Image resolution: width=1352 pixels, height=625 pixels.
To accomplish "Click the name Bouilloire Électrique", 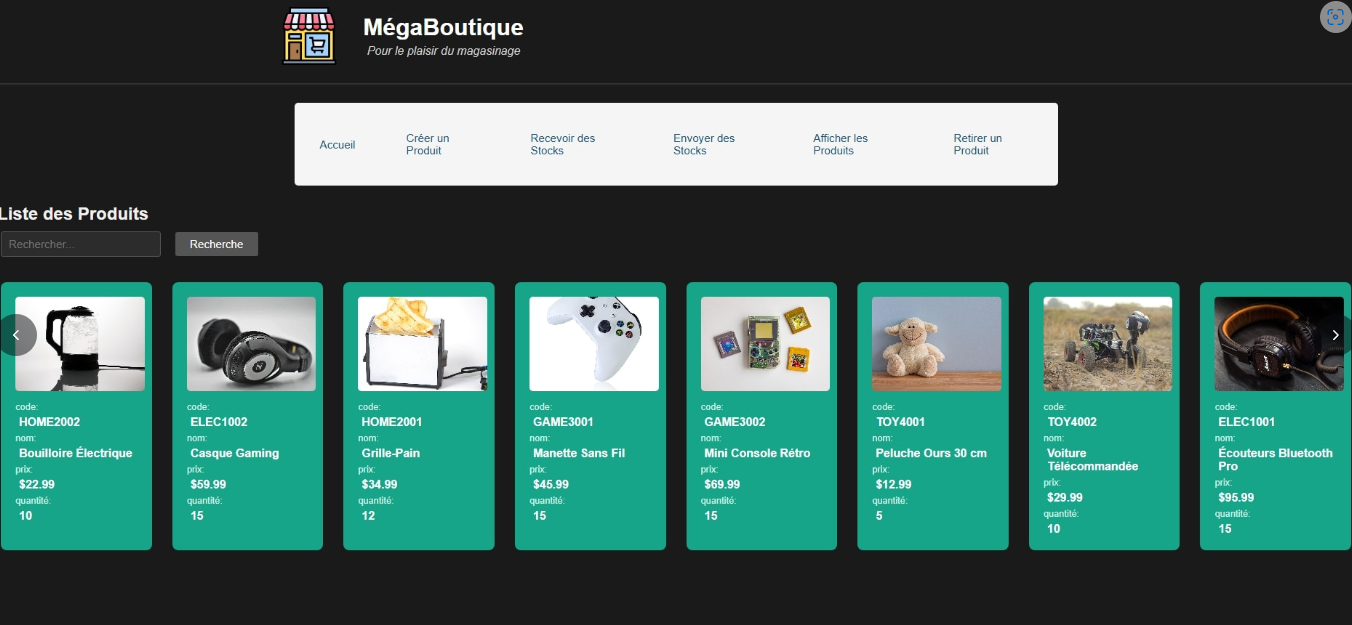I will (x=76, y=453).
